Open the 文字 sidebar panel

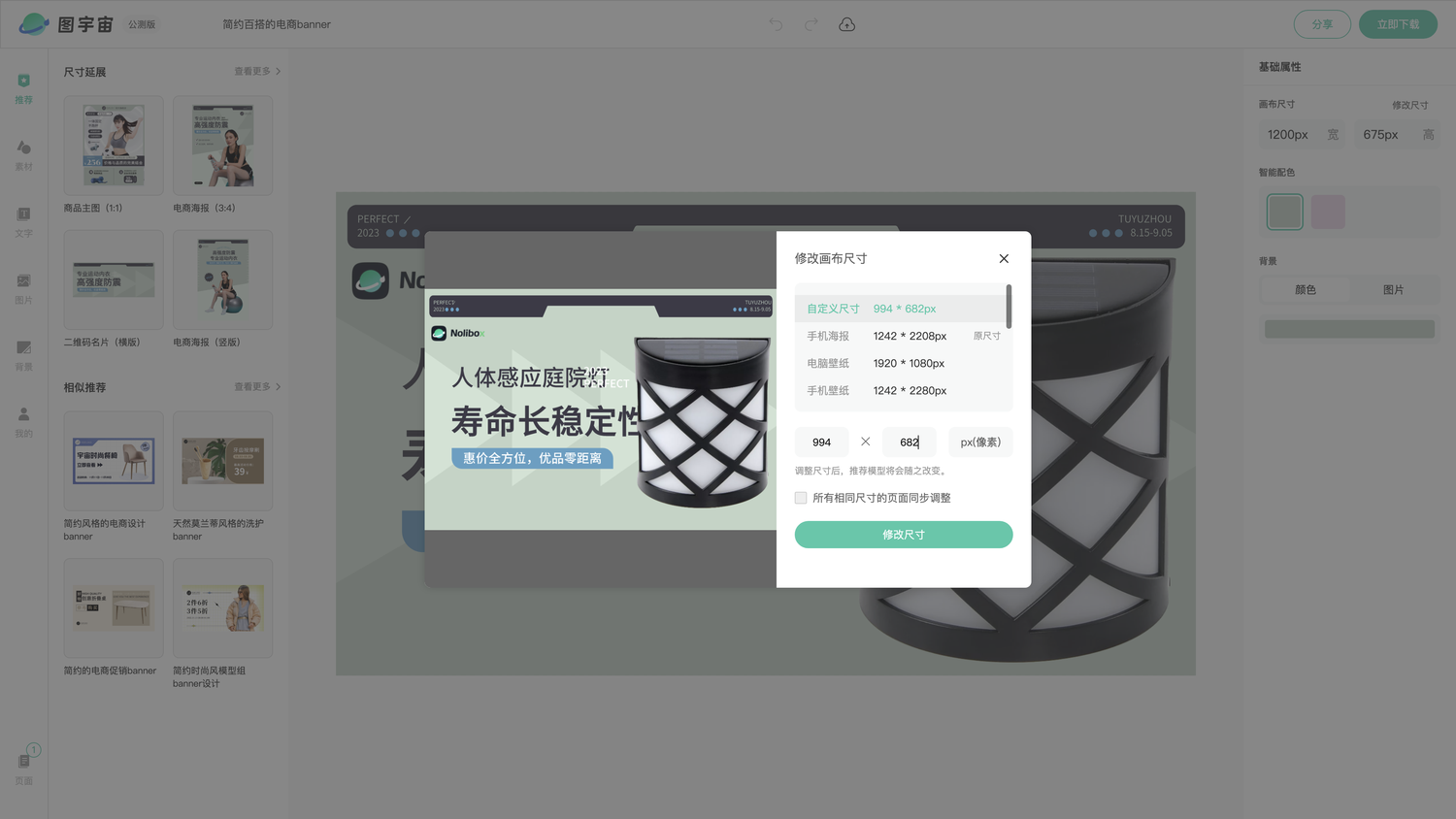[24, 222]
